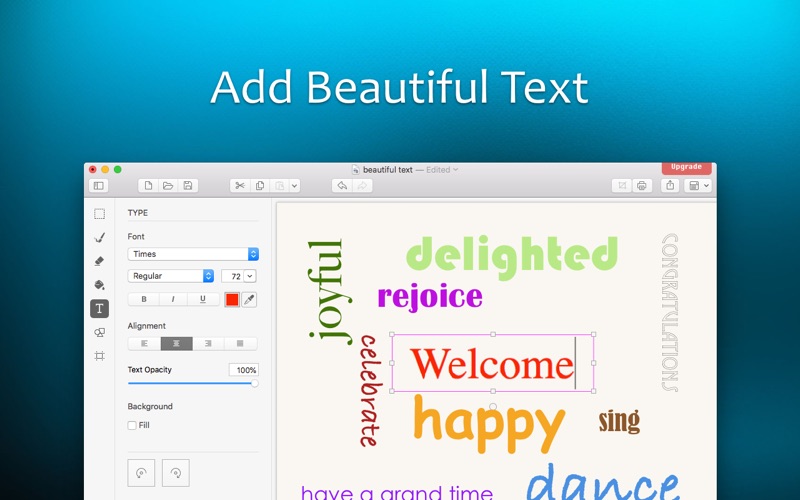Rotate text clockwise button

pos(176,472)
